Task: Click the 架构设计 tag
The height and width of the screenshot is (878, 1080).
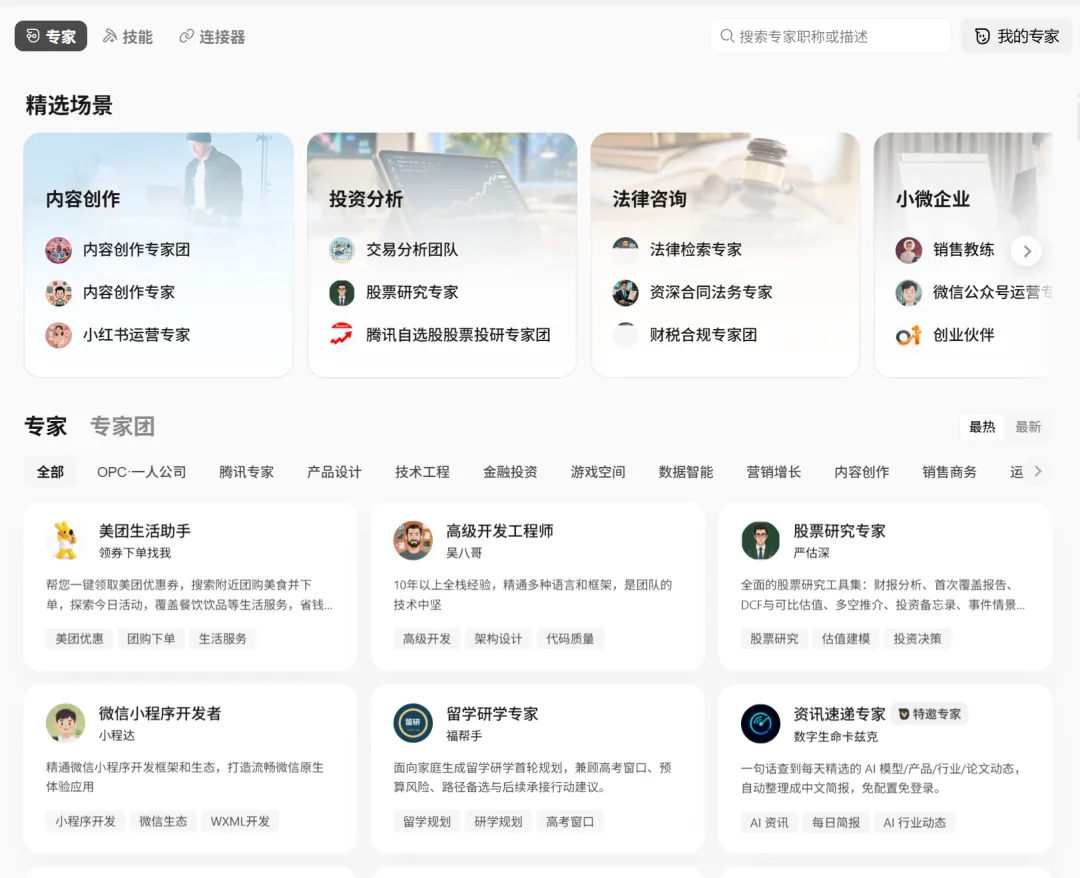Action: click(x=498, y=638)
